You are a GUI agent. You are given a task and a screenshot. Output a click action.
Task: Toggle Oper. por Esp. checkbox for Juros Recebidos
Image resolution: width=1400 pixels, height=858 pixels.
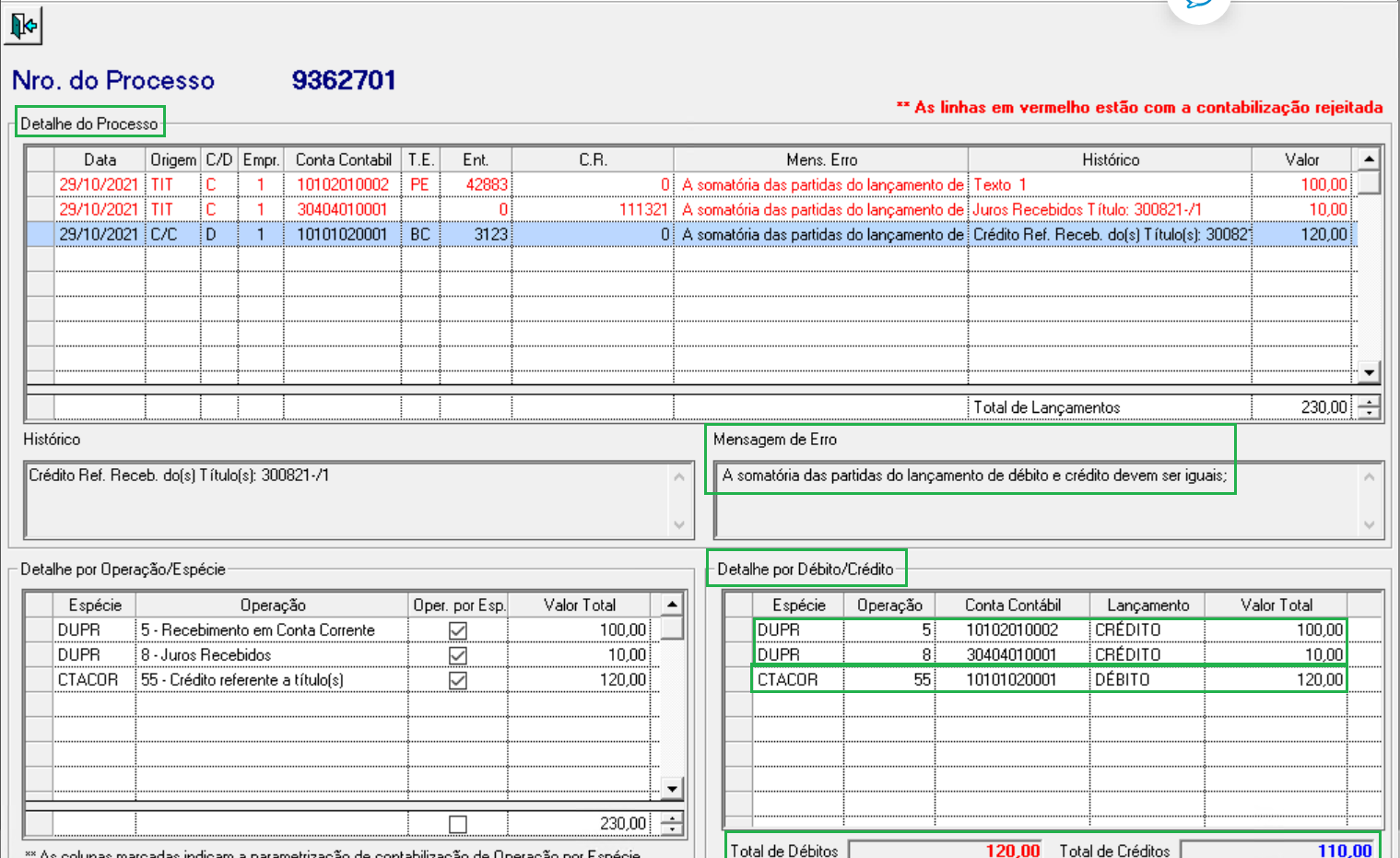(457, 655)
